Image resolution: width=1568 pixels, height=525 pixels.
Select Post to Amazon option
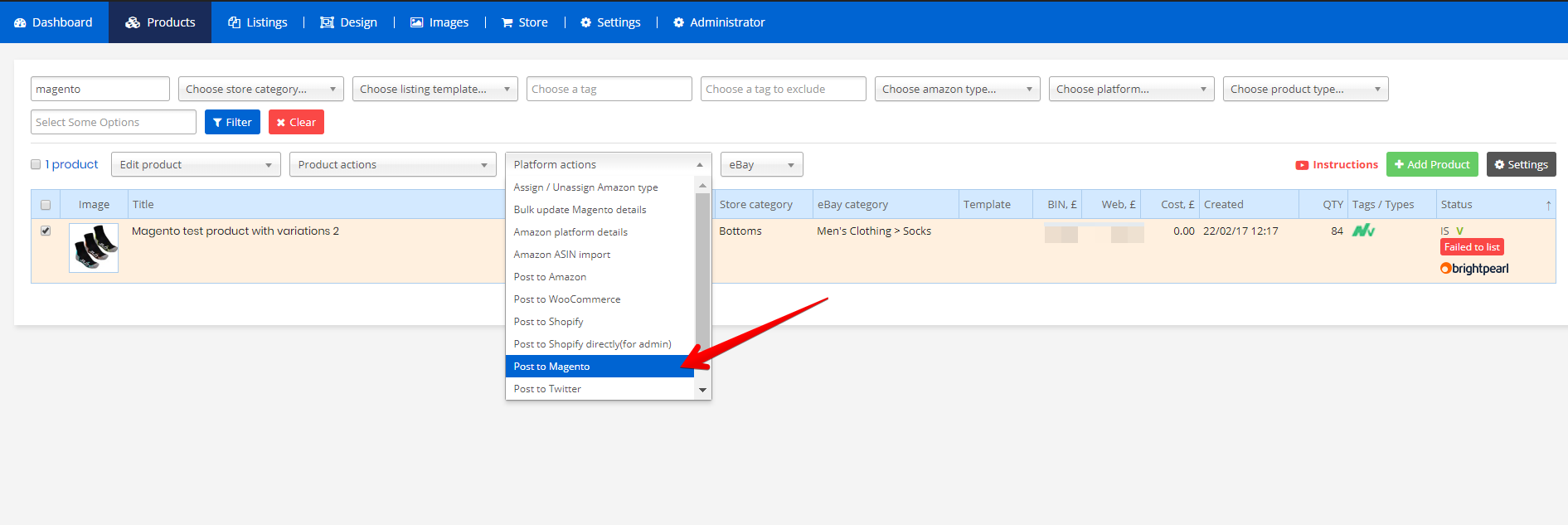point(600,277)
